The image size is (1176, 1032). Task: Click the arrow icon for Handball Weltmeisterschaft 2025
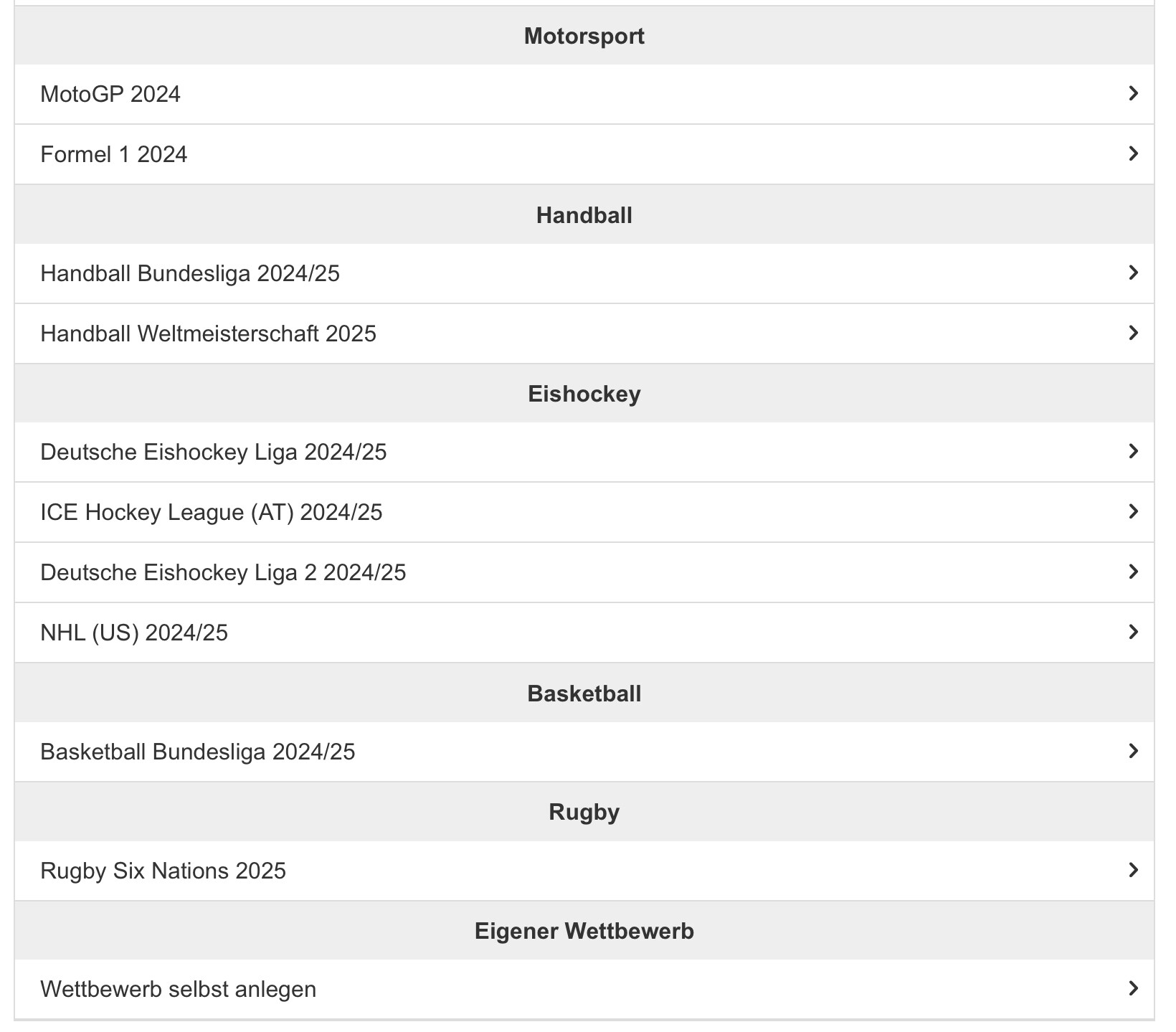point(1133,333)
